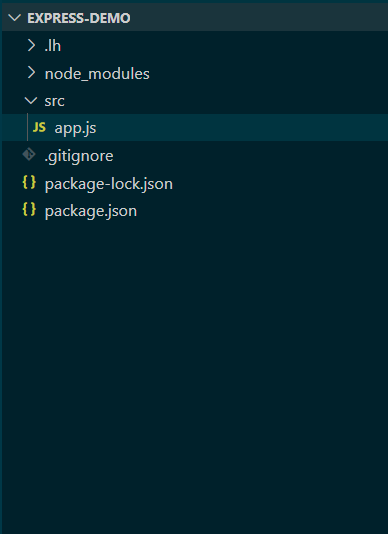The image size is (388, 534).
Task: Collapse the EXPRESS-DEMO section chevron
Action: (14, 18)
